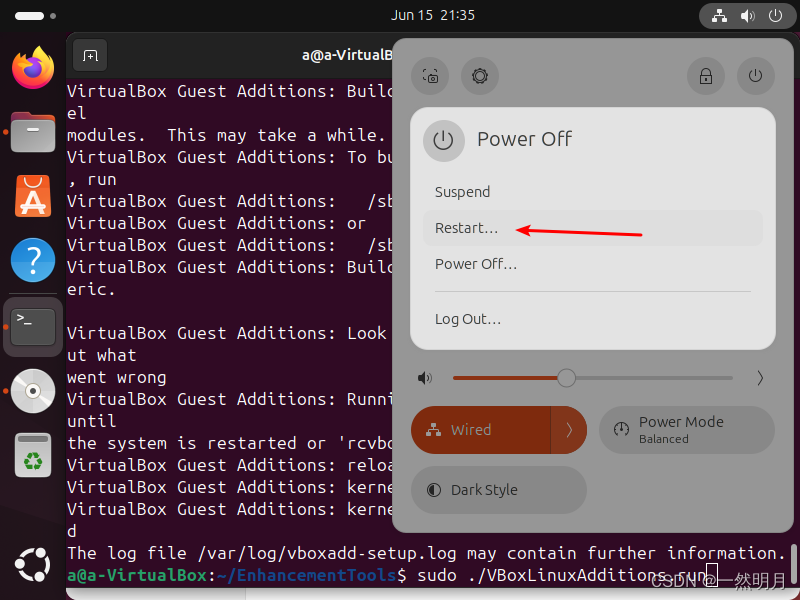Open Settings gear in quick settings
Viewport: 800px width, 600px height.
click(x=480, y=76)
